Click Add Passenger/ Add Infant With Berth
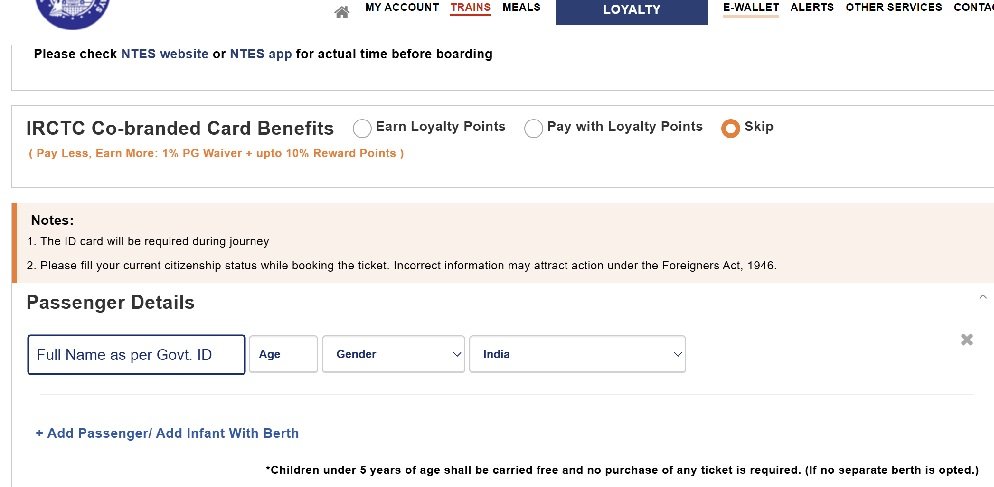 167,433
